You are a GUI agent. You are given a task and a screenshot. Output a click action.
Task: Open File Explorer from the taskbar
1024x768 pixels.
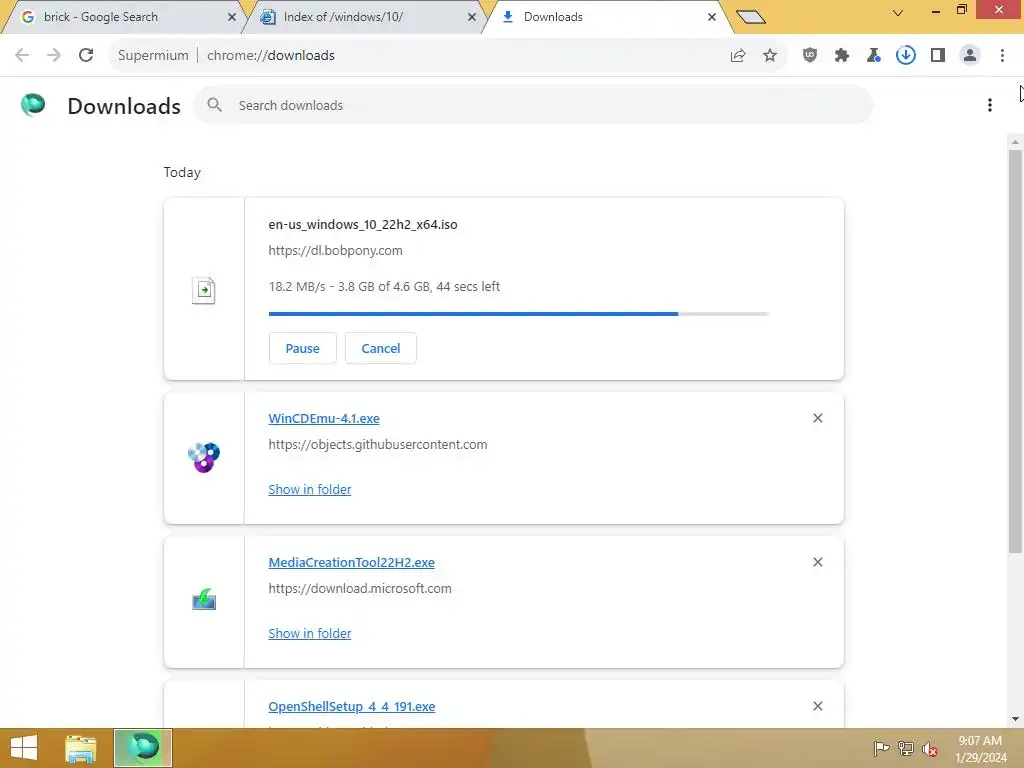click(x=80, y=748)
